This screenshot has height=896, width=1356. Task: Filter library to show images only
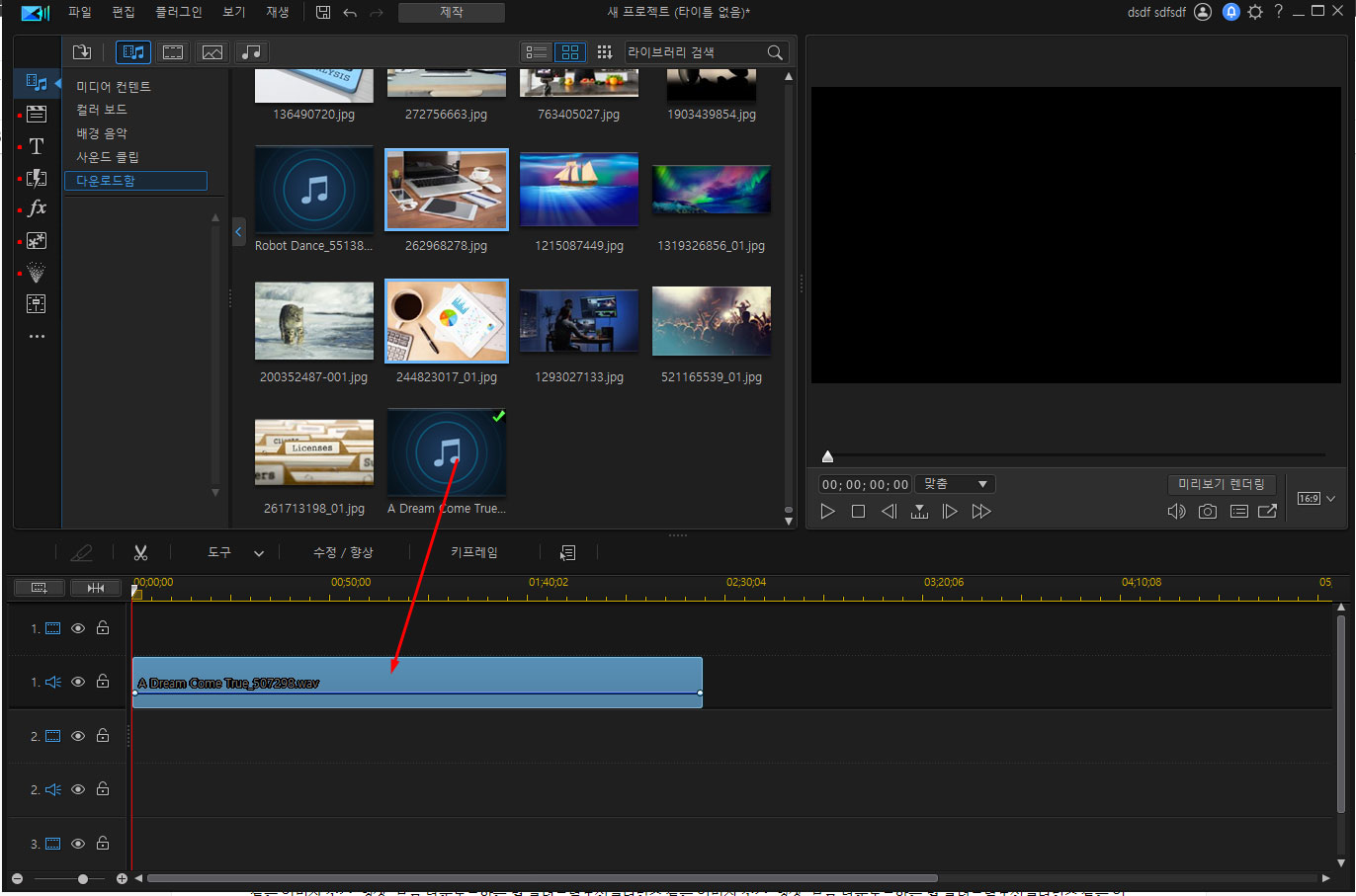click(212, 52)
